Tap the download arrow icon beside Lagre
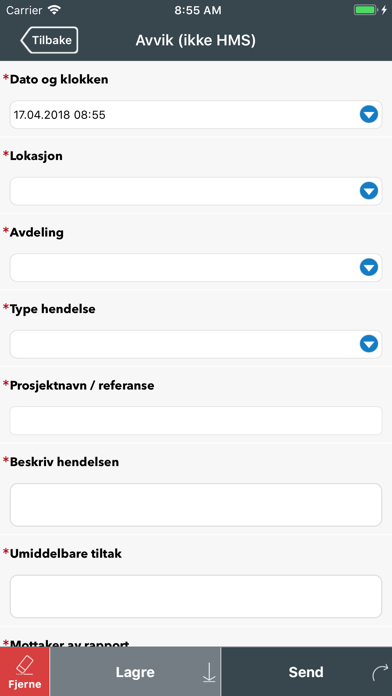The image size is (392, 696). click(x=209, y=672)
